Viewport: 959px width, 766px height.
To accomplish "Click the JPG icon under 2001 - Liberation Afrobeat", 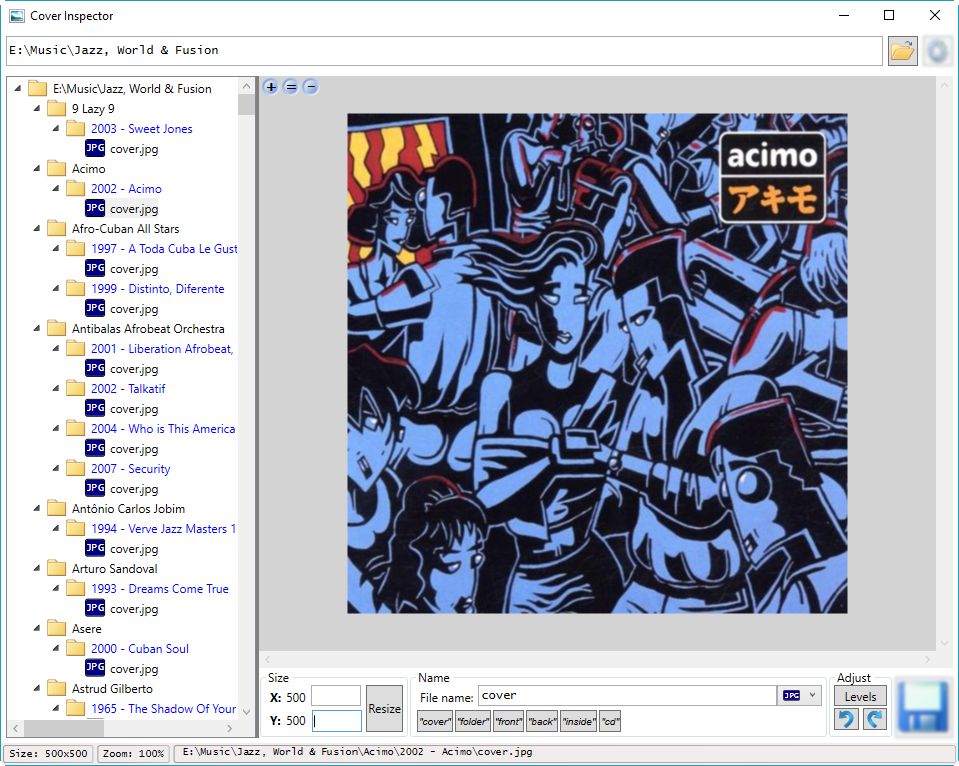I will (95, 368).
